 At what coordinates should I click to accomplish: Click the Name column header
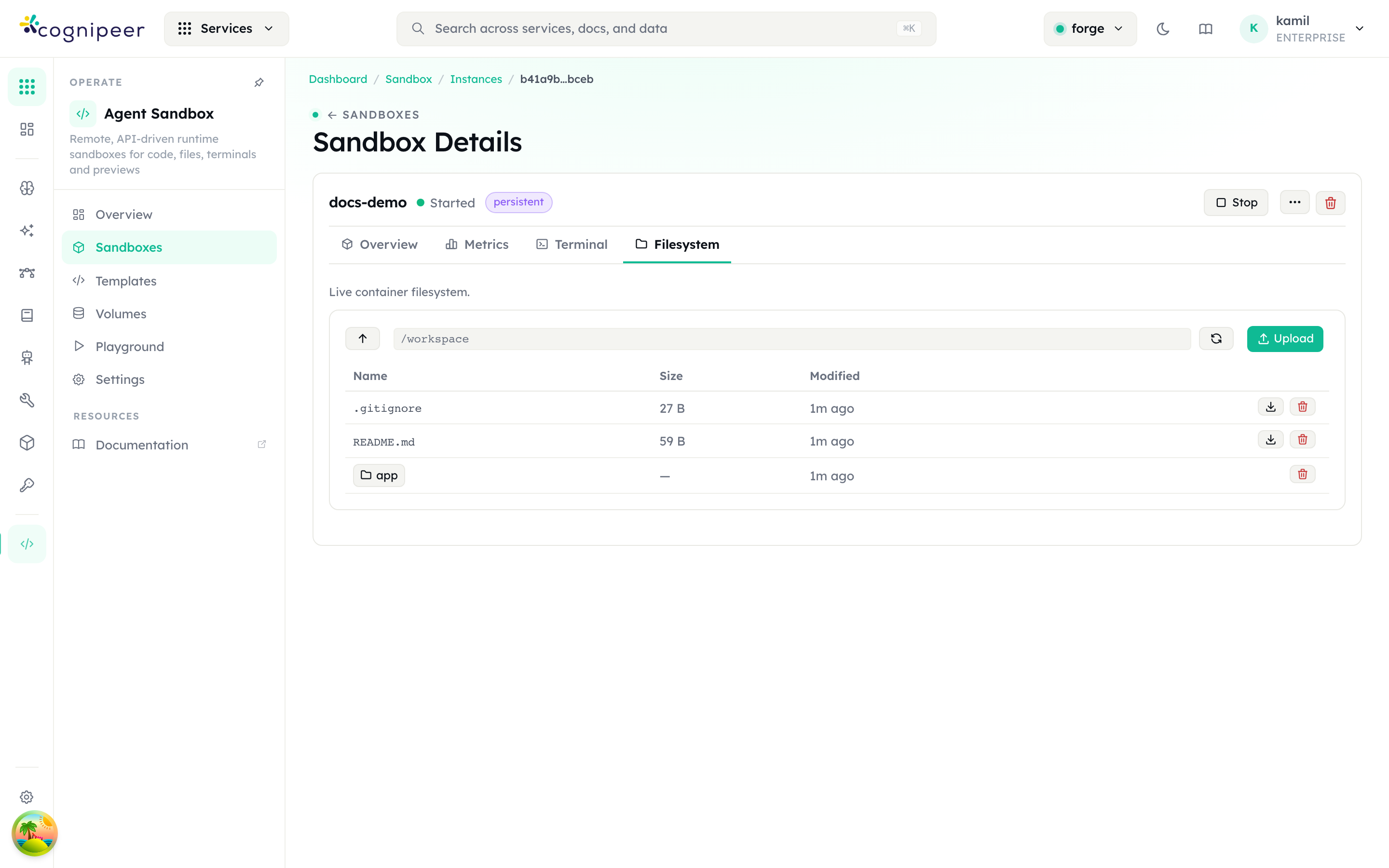click(370, 376)
